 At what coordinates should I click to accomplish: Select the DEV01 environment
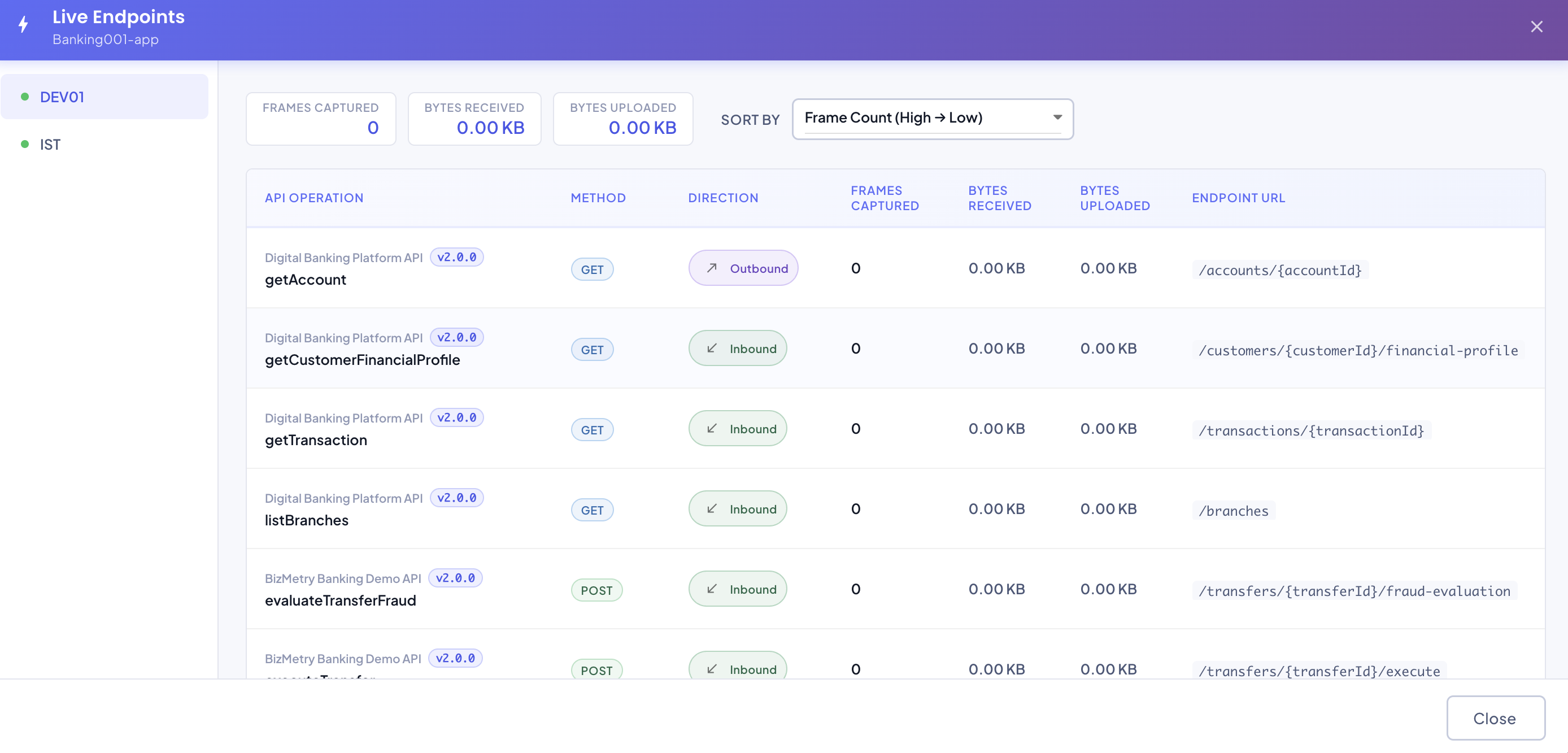tap(104, 97)
